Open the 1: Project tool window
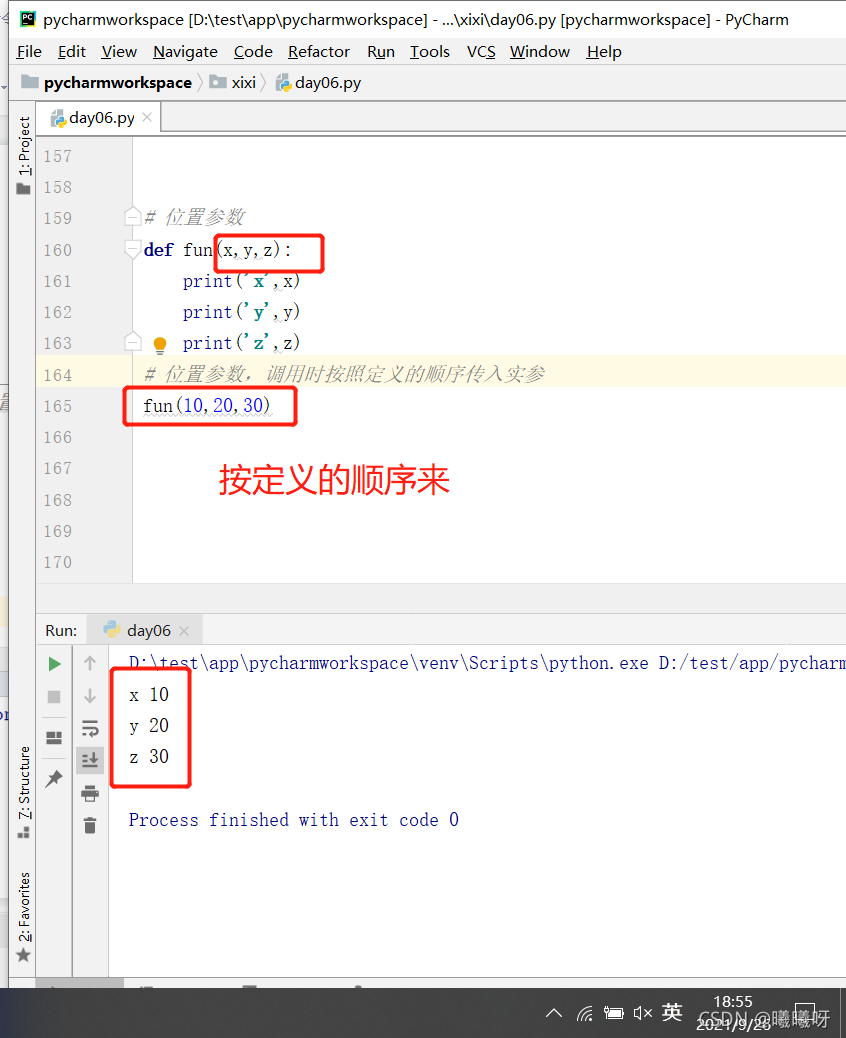The image size is (846, 1038). coord(24,146)
